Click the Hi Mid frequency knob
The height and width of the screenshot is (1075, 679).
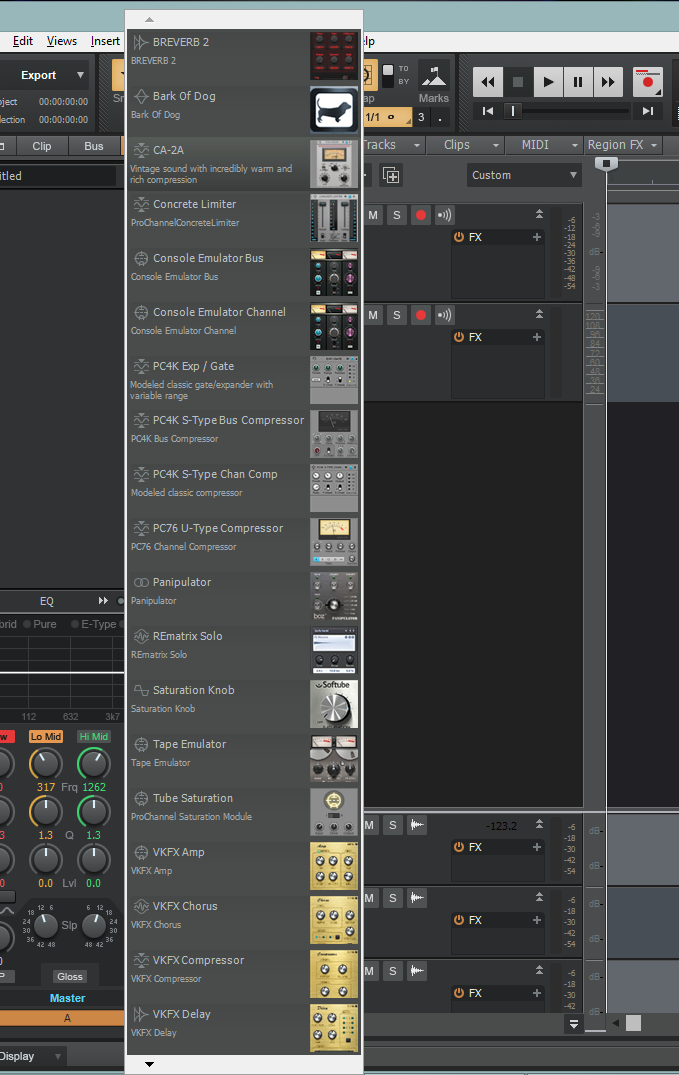click(94, 764)
